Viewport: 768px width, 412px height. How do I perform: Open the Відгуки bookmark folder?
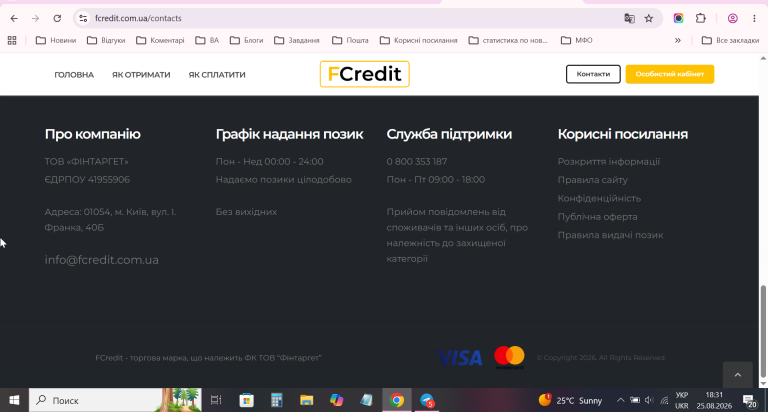[106, 40]
